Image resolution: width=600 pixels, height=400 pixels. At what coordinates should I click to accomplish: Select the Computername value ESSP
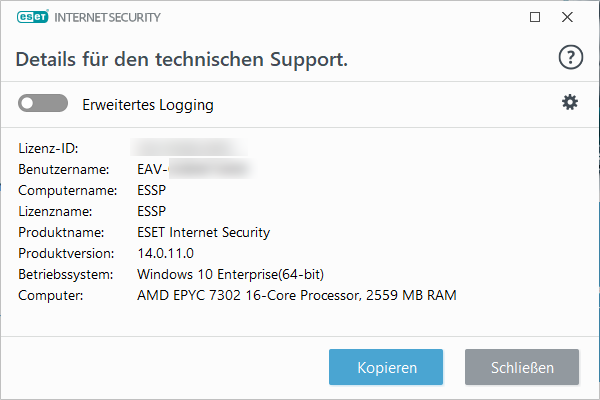[x=152, y=190]
